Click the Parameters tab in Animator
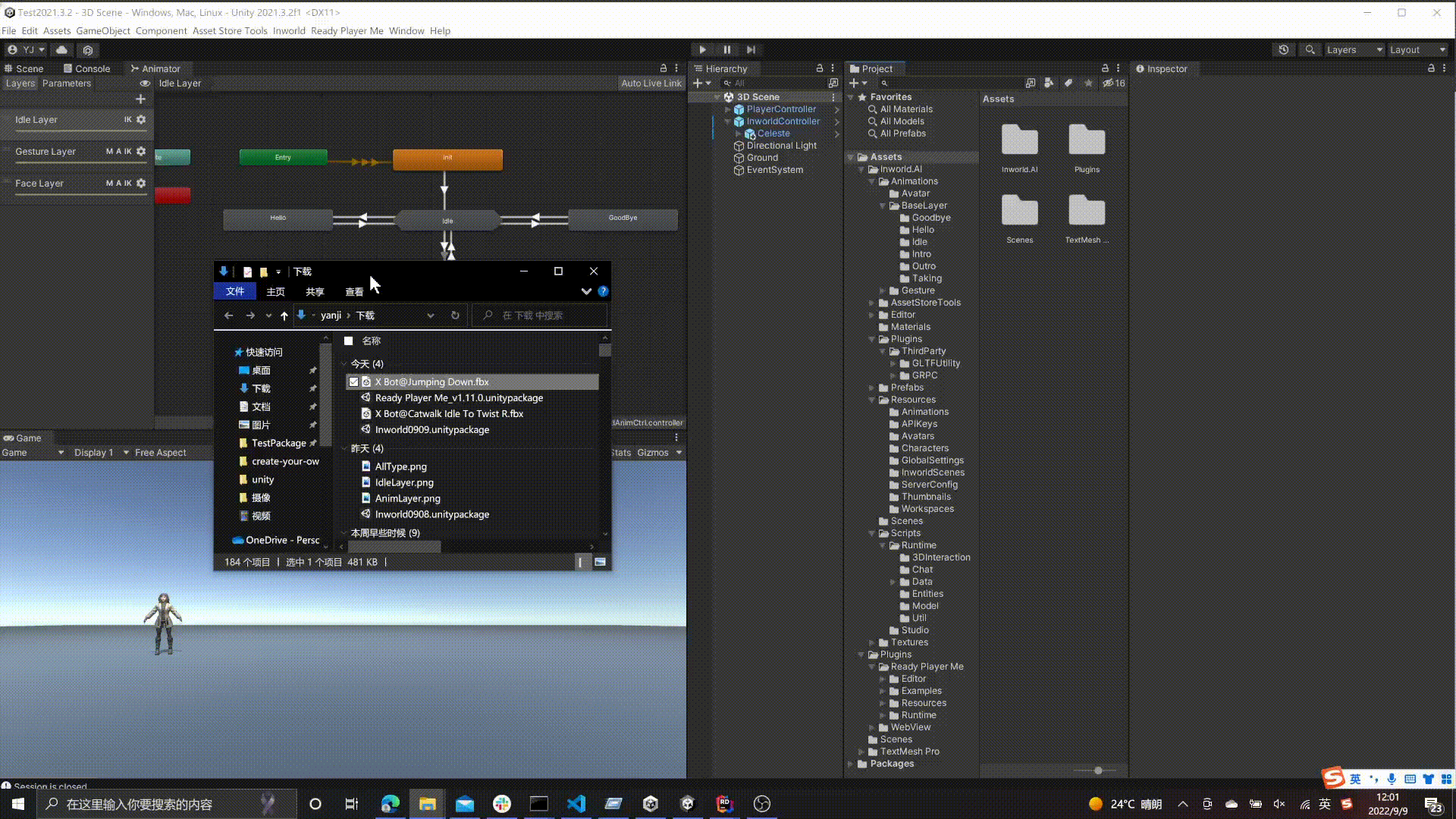Viewport: 1456px width, 819px height. coord(65,83)
